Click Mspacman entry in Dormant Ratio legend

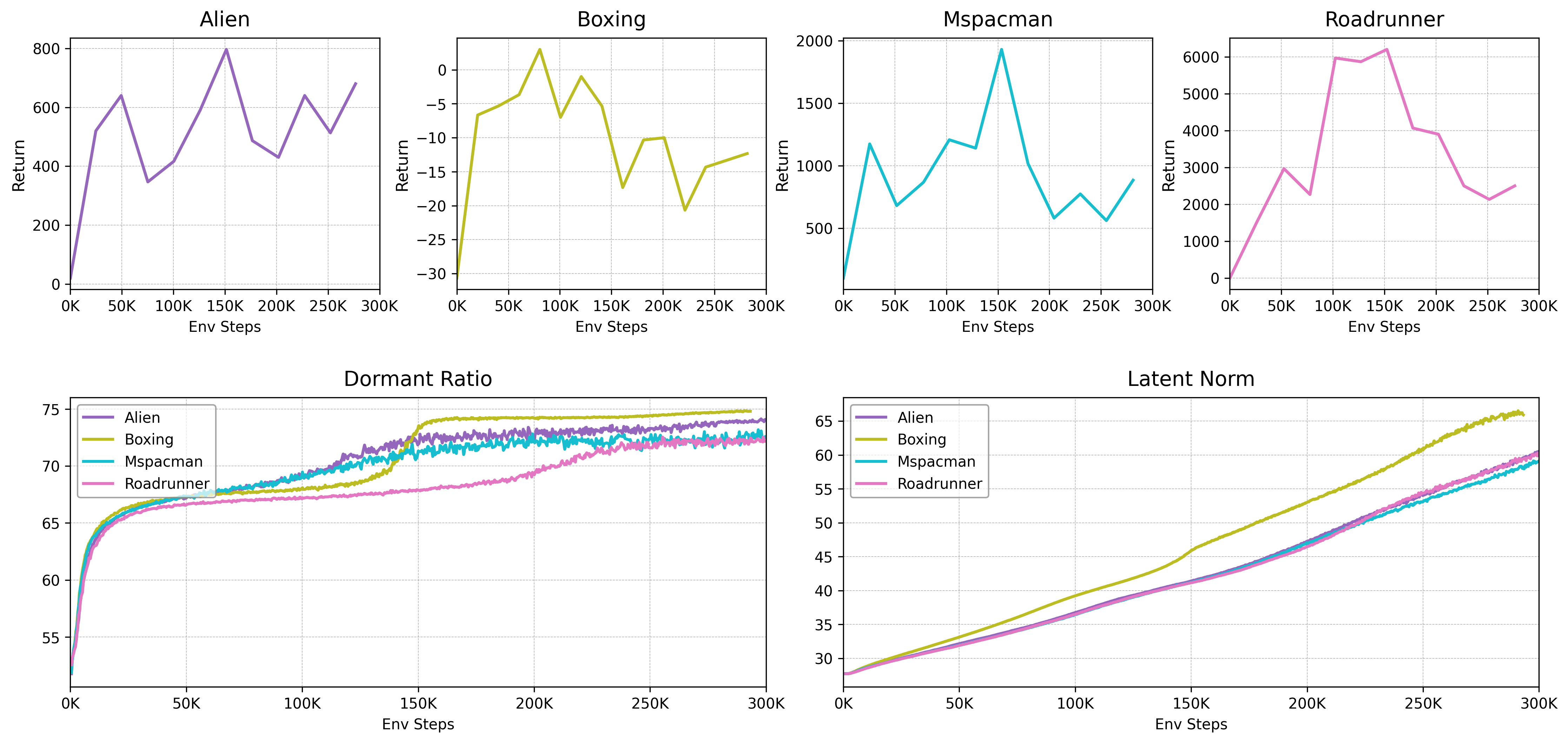163,462
